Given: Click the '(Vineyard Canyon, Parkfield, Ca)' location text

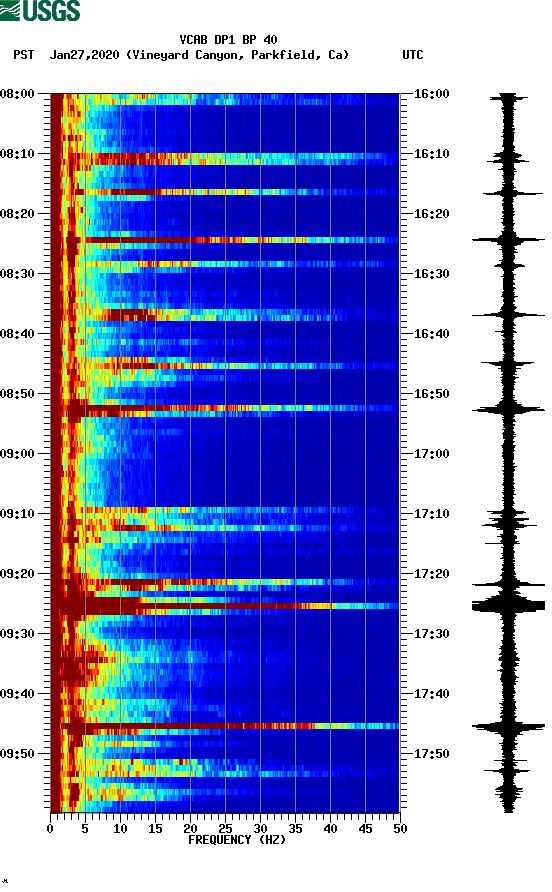Looking at the screenshot, I should [237, 55].
